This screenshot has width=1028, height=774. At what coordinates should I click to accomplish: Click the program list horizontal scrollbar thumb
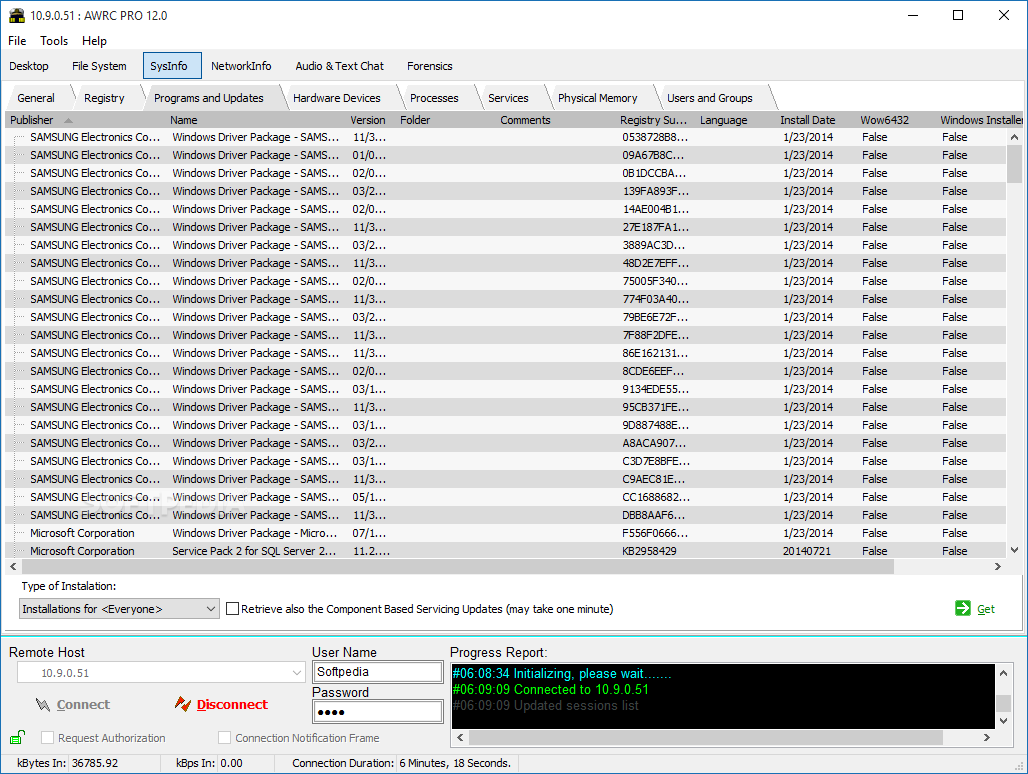458,566
